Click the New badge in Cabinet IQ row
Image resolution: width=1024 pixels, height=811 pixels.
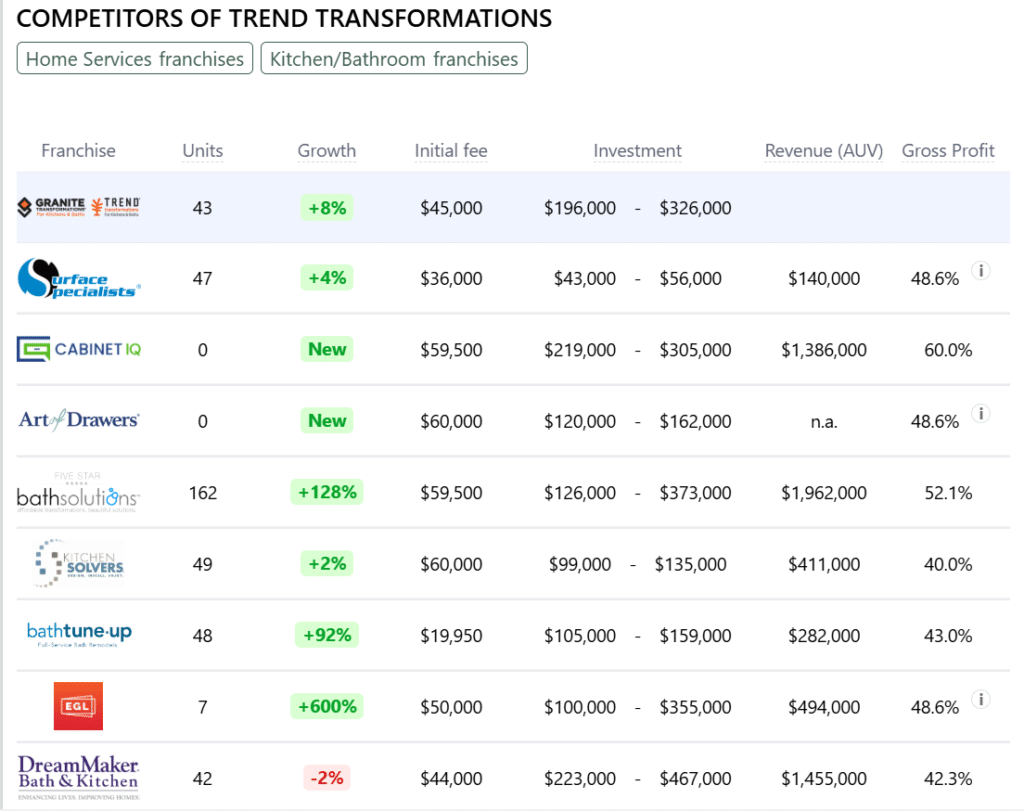[327, 349]
